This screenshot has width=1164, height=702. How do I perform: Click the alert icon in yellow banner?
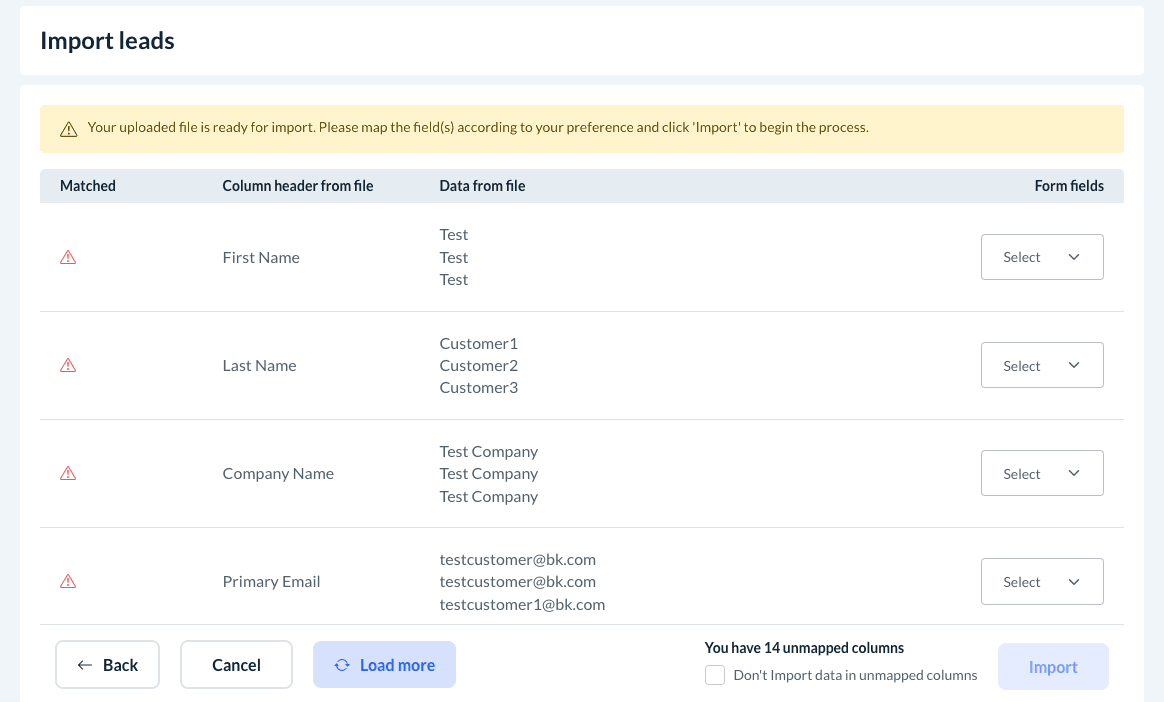[68, 129]
